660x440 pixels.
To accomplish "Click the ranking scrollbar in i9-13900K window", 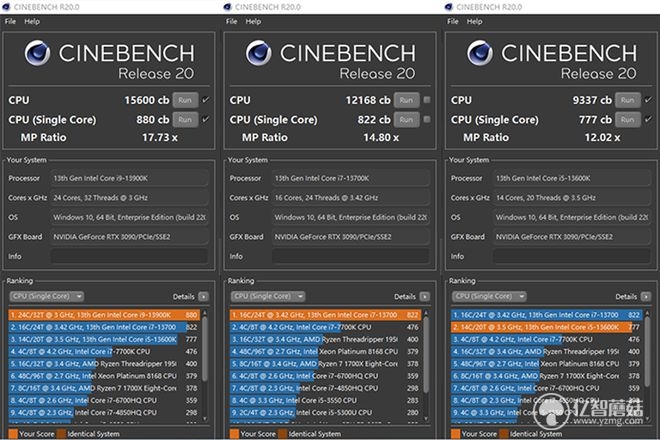I will point(205,349).
